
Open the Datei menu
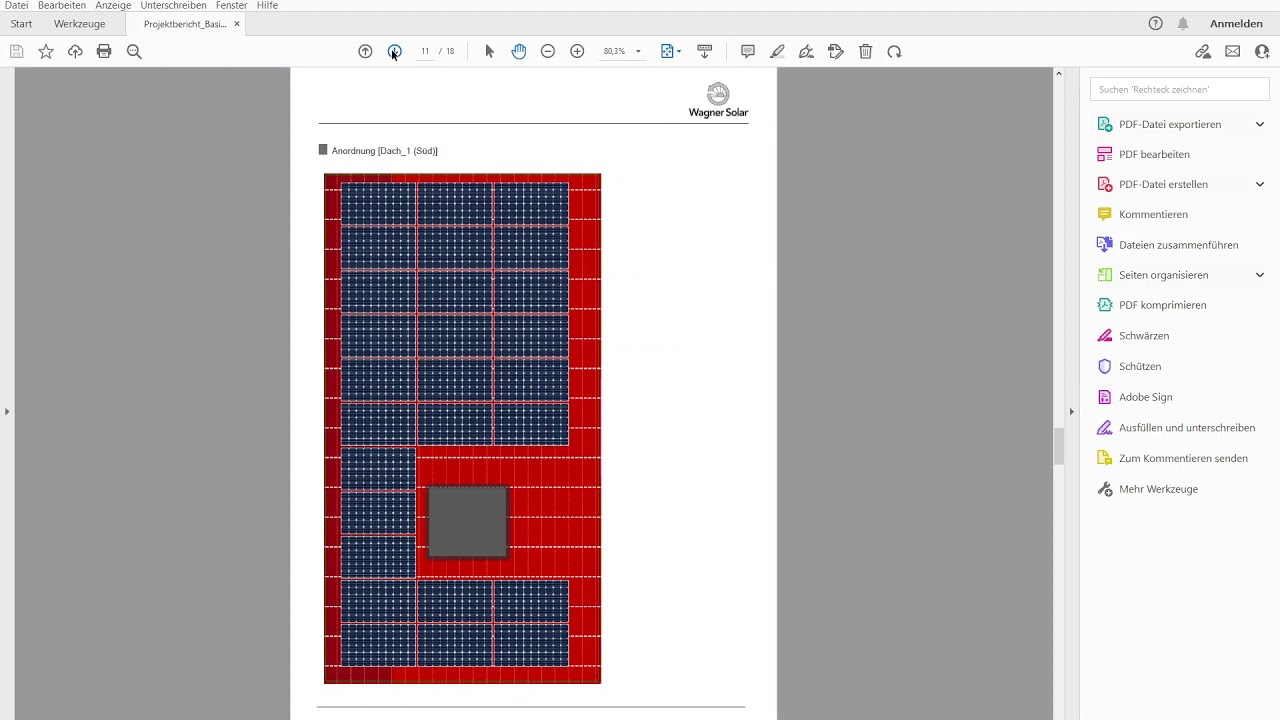tap(16, 5)
